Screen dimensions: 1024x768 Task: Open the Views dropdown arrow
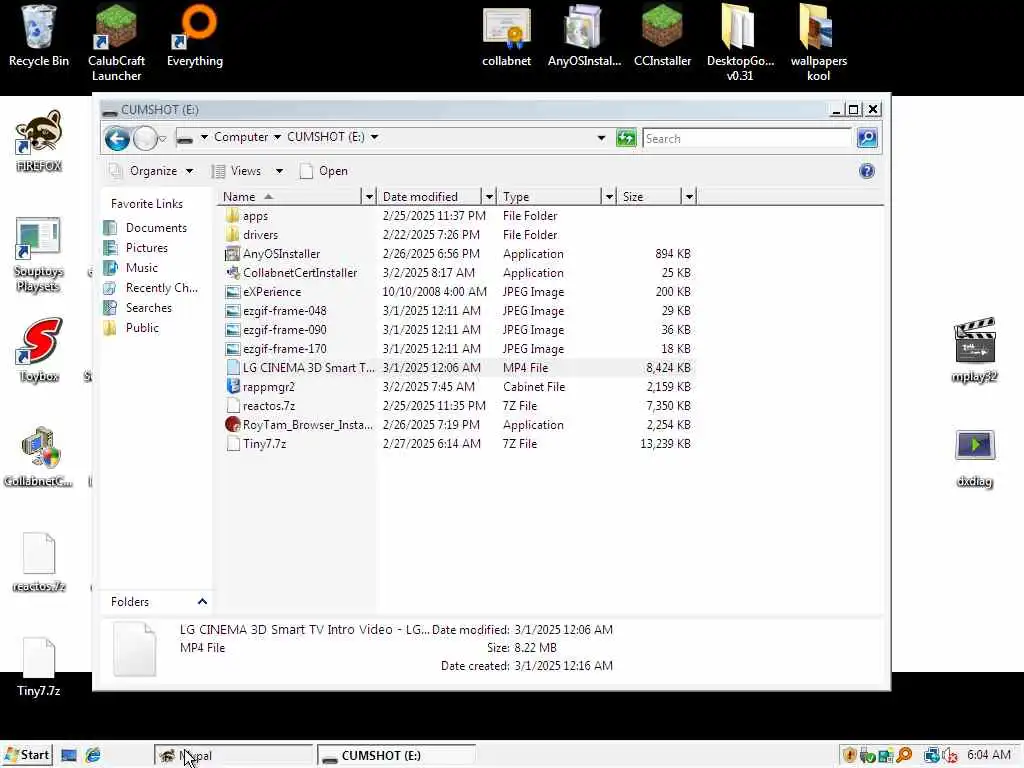pyautogui.click(x=280, y=171)
